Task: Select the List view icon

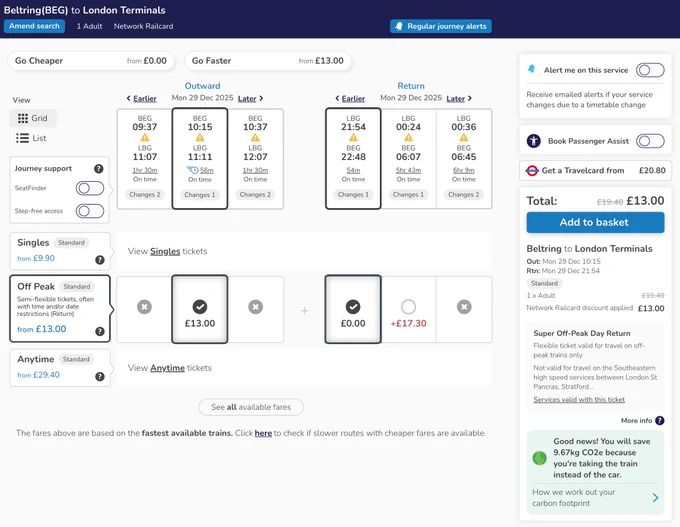Action: (23, 138)
